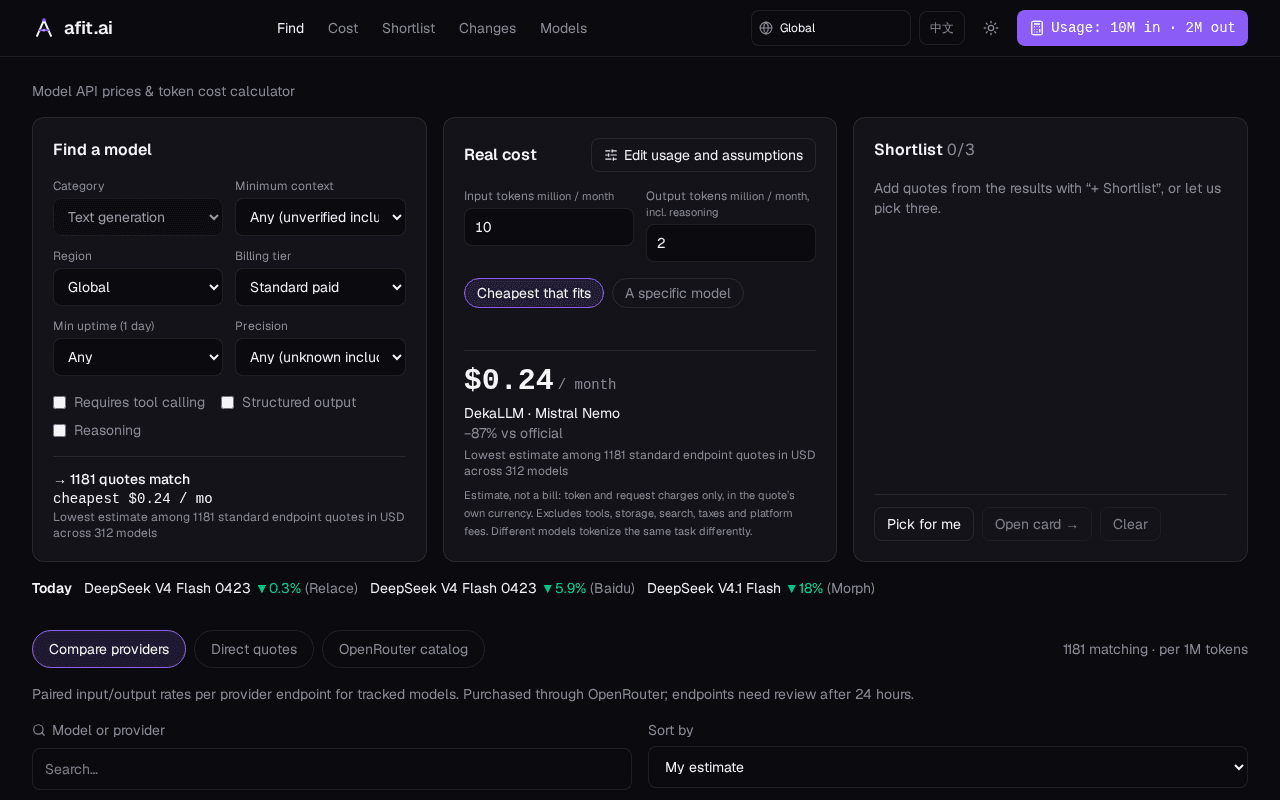Open DeepSeek V4 Flash 0423 Baidu change
This screenshot has height=800, width=1280.
point(502,588)
